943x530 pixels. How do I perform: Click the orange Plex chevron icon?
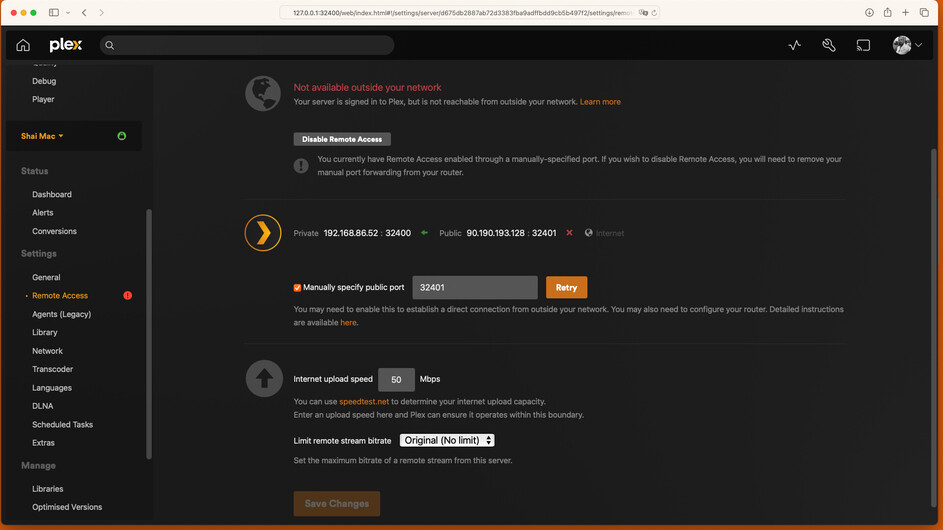263,233
